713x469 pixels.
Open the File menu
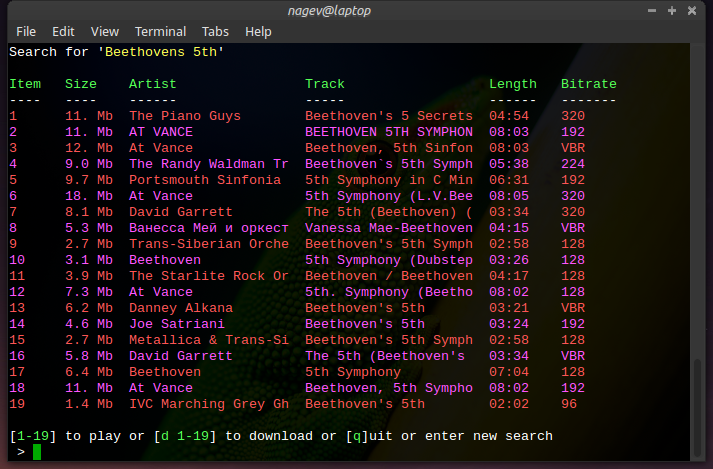pyautogui.click(x=26, y=31)
